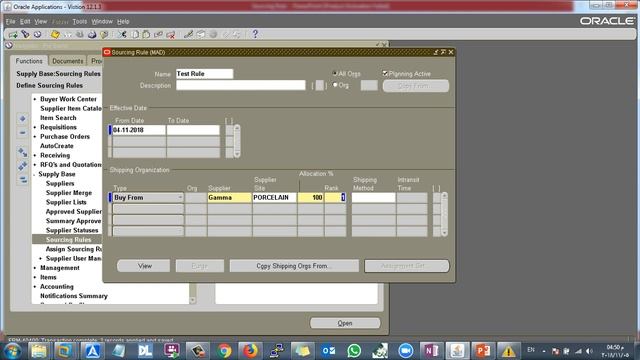Viewport: 640px width, 360px height.
Task: Click Copy Shipping Orgs From button
Action: [294, 266]
